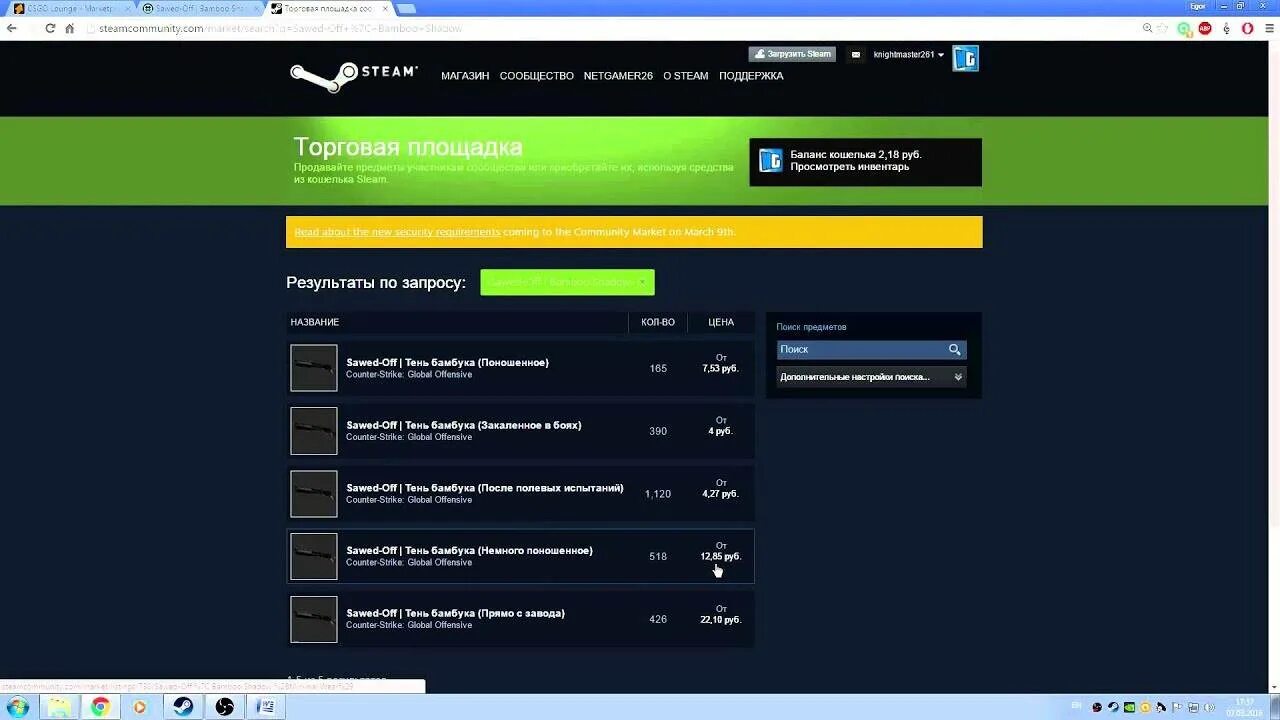This screenshot has width=1280, height=720.
Task: Click the zoom magnifier icon in address bar
Action: [1148, 28]
